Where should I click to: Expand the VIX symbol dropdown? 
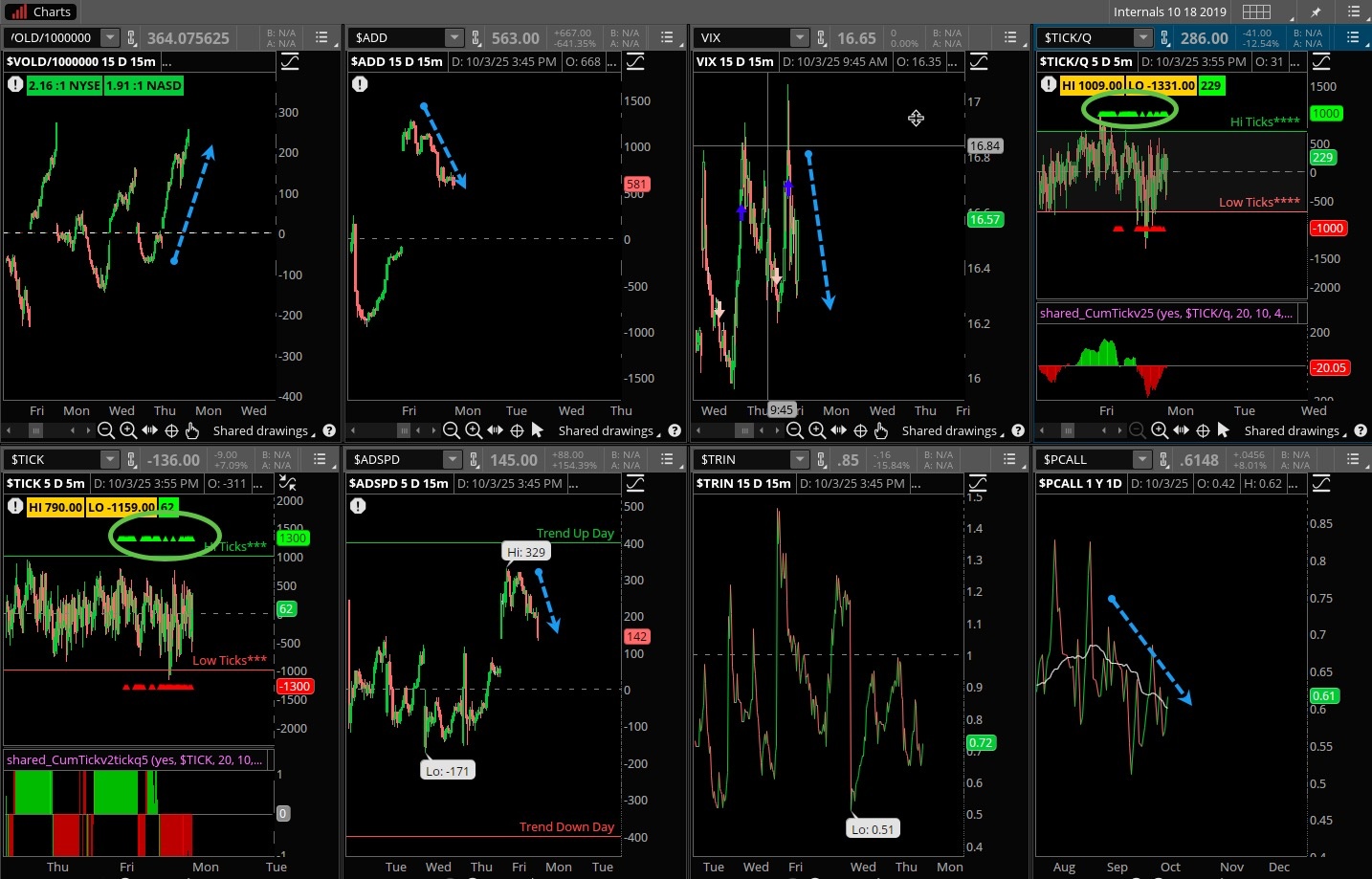[x=800, y=38]
